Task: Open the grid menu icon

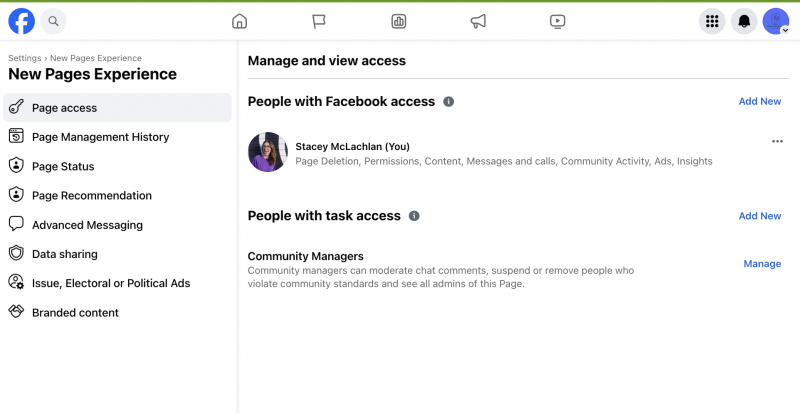Action: (x=712, y=21)
